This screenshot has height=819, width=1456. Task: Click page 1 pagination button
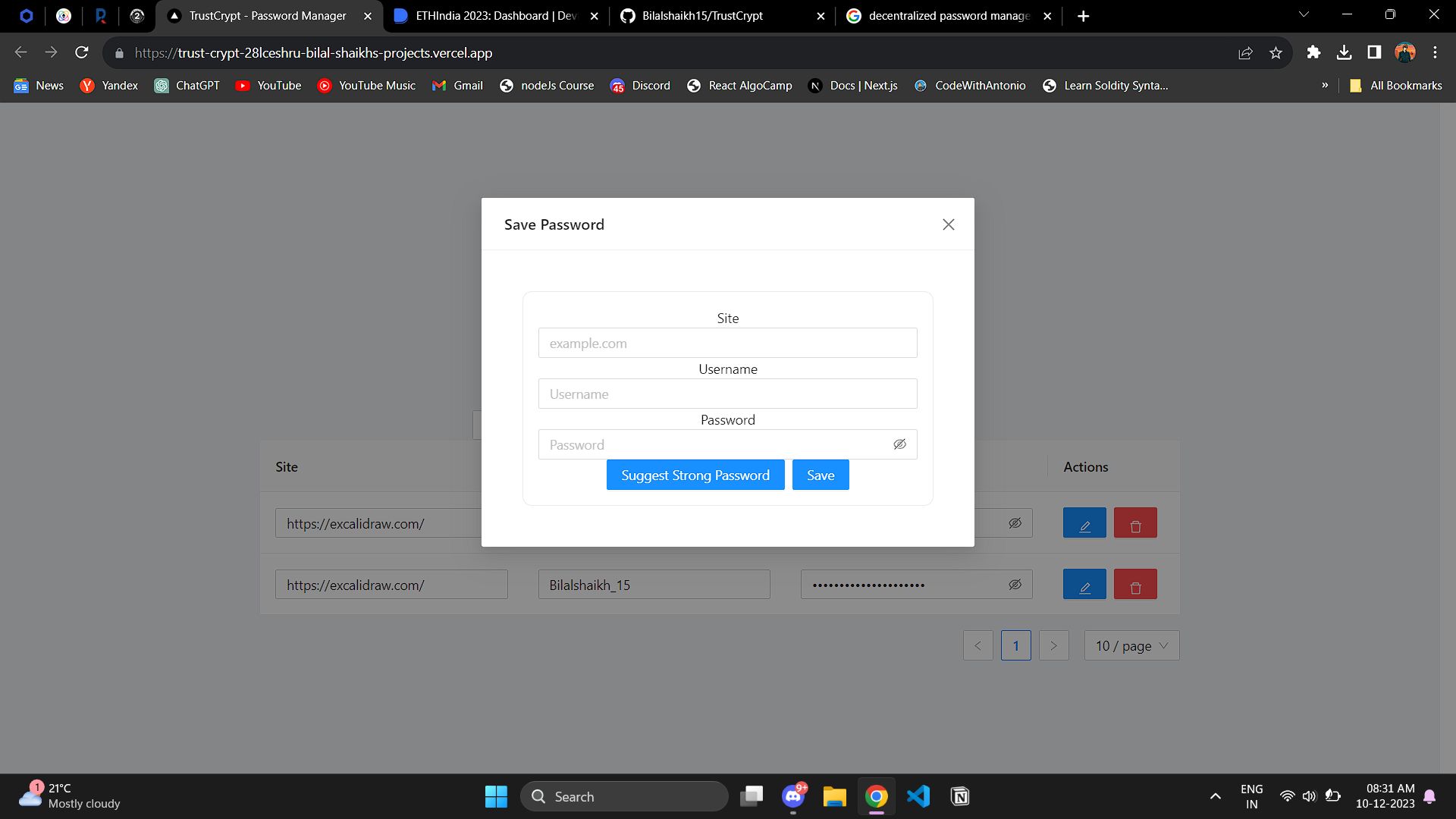pos(1016,645)
